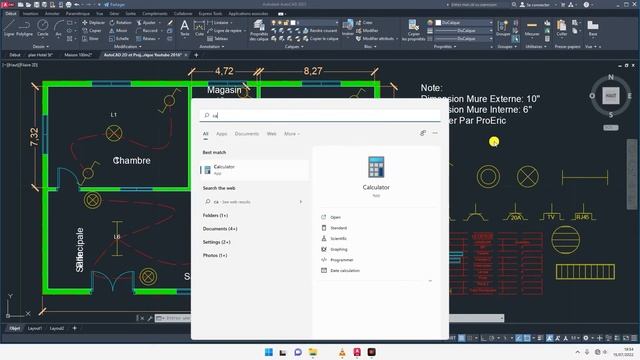Click Se connecter sign-in button
This screenshot has width=640, height=360.
coord(535,4)
